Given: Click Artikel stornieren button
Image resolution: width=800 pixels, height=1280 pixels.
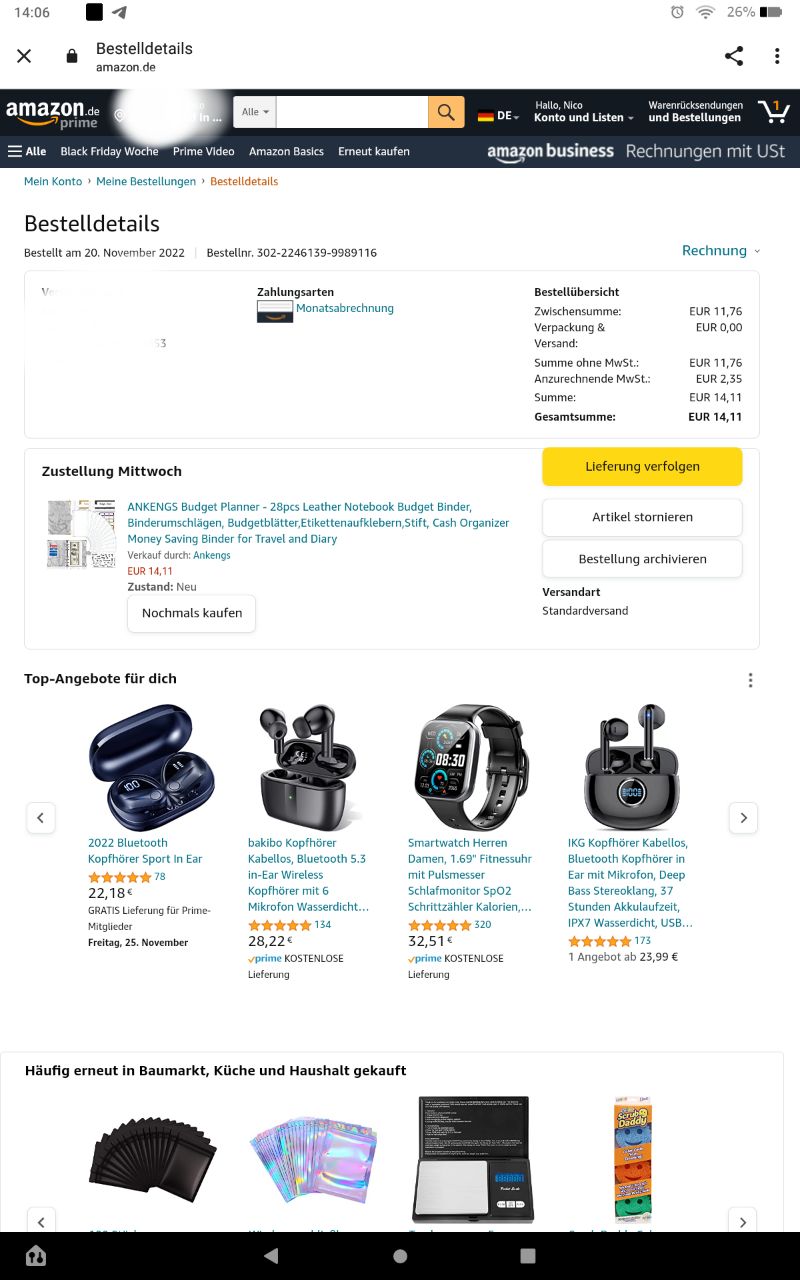Looking at the screenshot, I should click(x=642, y=517).
